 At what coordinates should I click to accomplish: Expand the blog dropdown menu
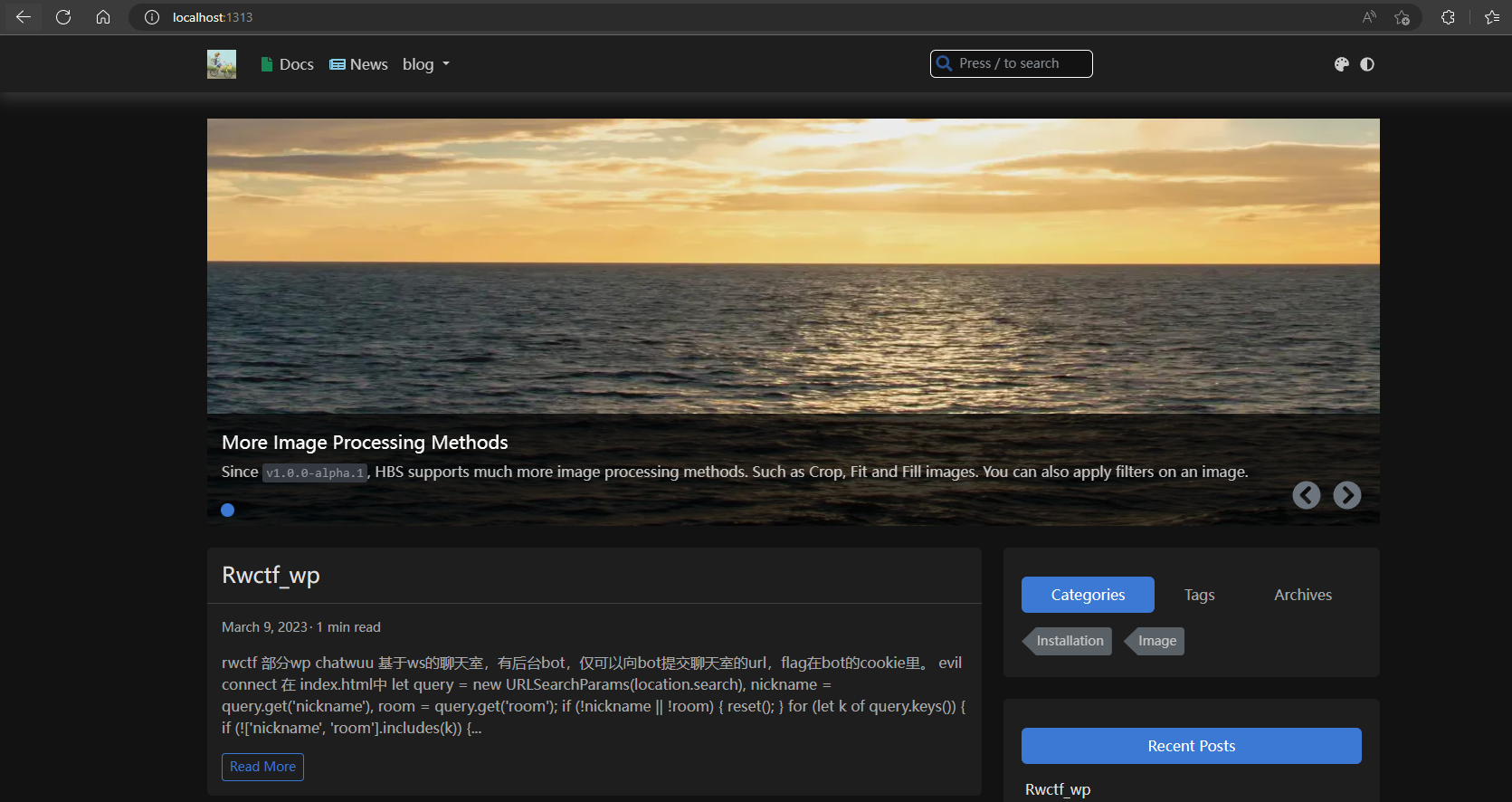tap(425, 64)
